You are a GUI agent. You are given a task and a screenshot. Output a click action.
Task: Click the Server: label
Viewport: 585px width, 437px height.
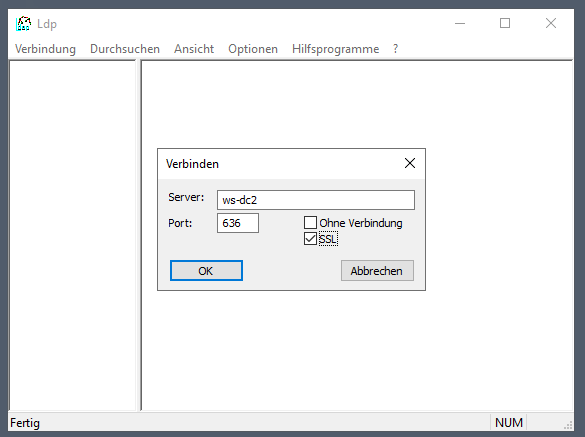pos(186,197)
